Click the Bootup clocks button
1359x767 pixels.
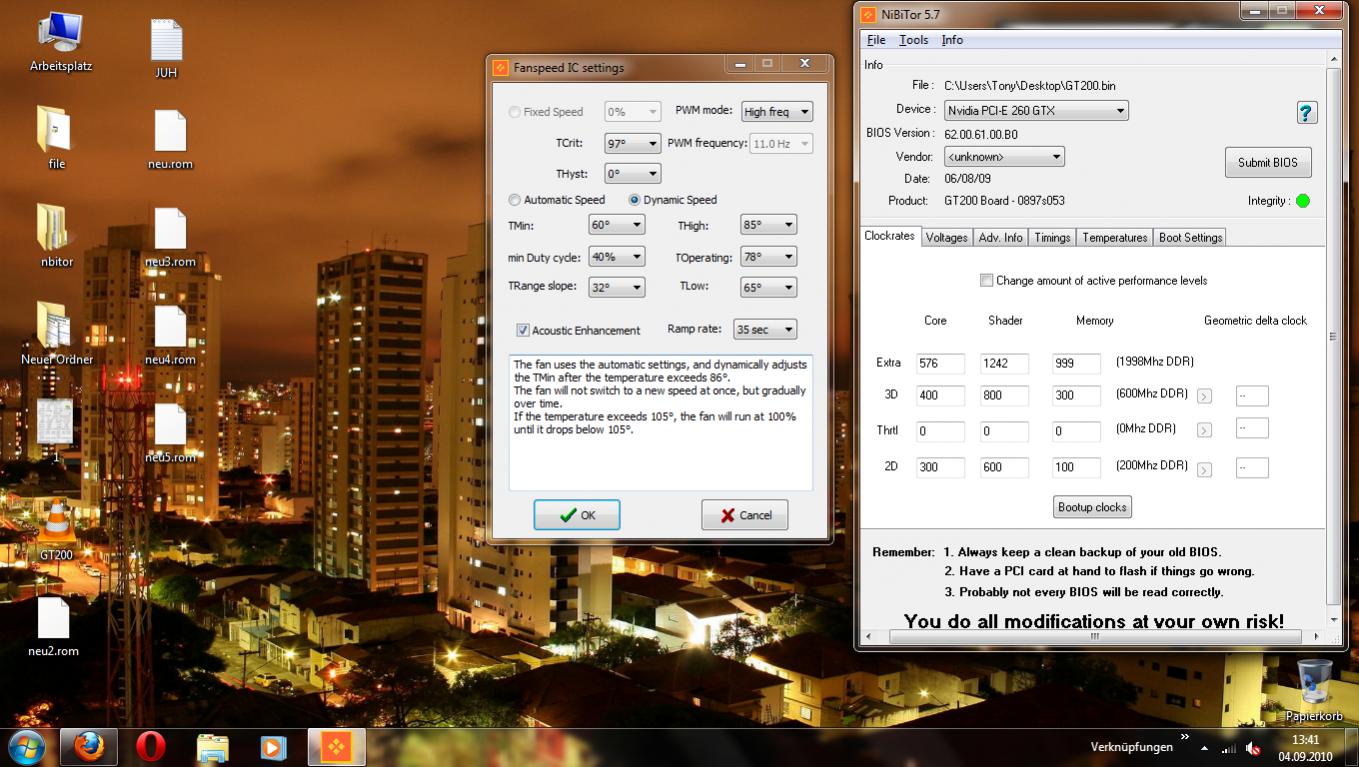point(1092,507)
